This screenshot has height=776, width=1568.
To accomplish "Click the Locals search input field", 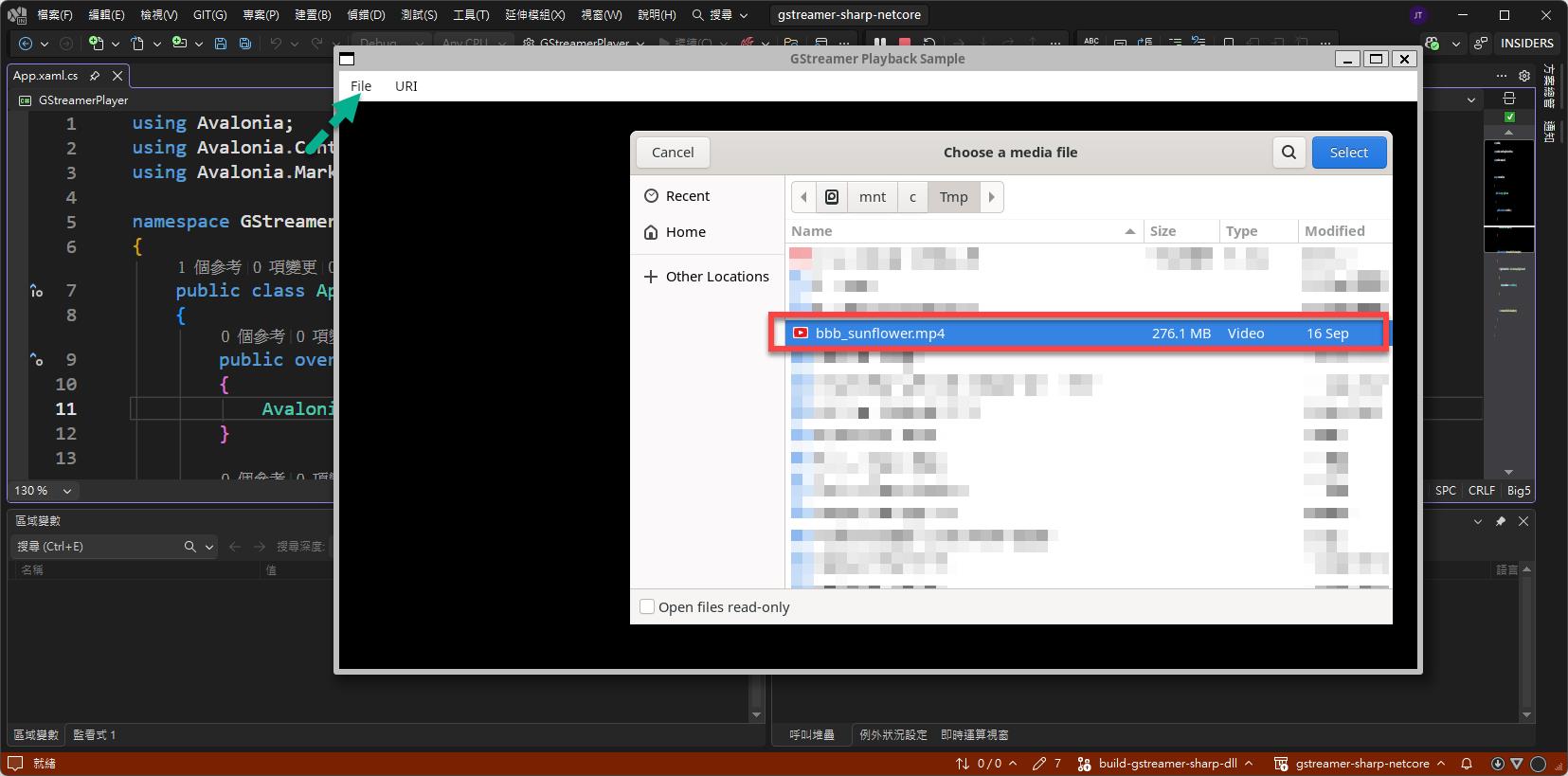I will (x=95, y=547).
